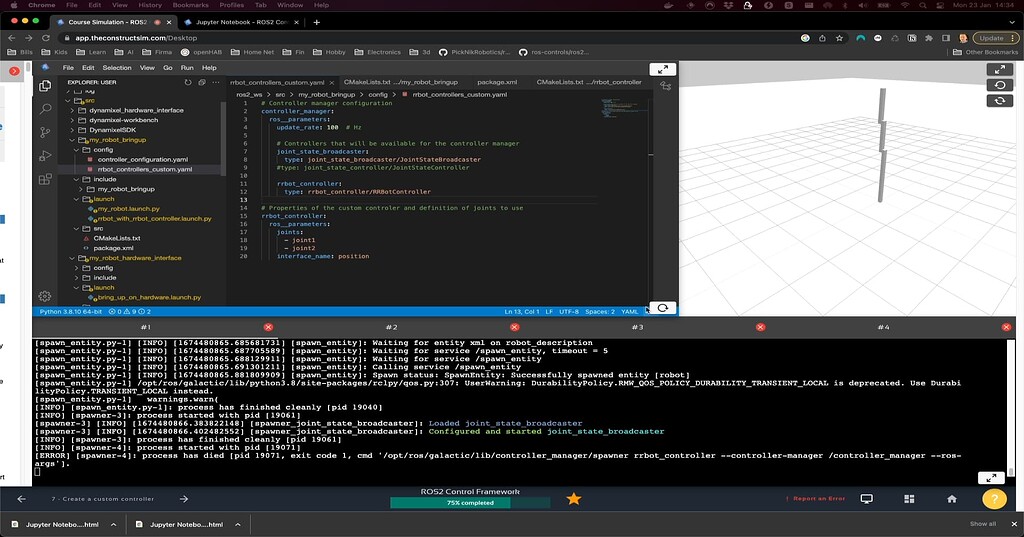Reload the code editor panel
This screenshot has width=1024, height=537.
pos(662,308)
